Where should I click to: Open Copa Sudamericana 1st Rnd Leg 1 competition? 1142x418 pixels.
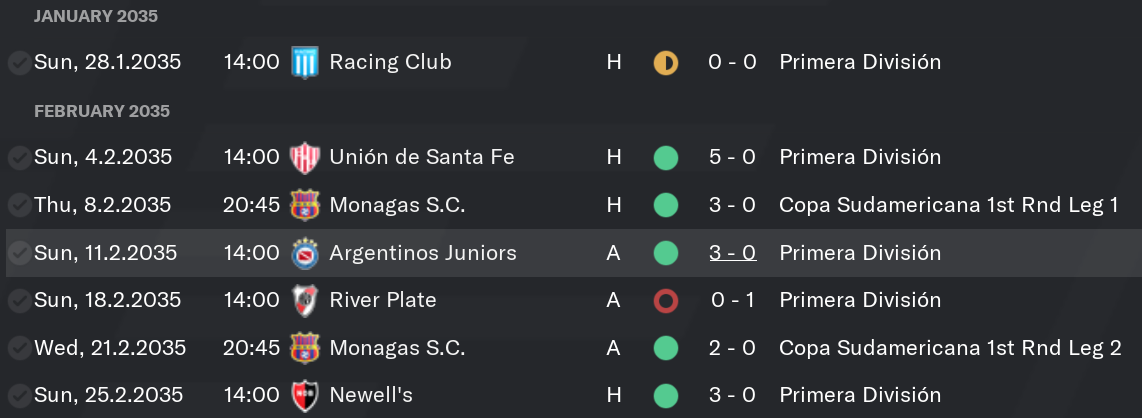coord(949,205)
